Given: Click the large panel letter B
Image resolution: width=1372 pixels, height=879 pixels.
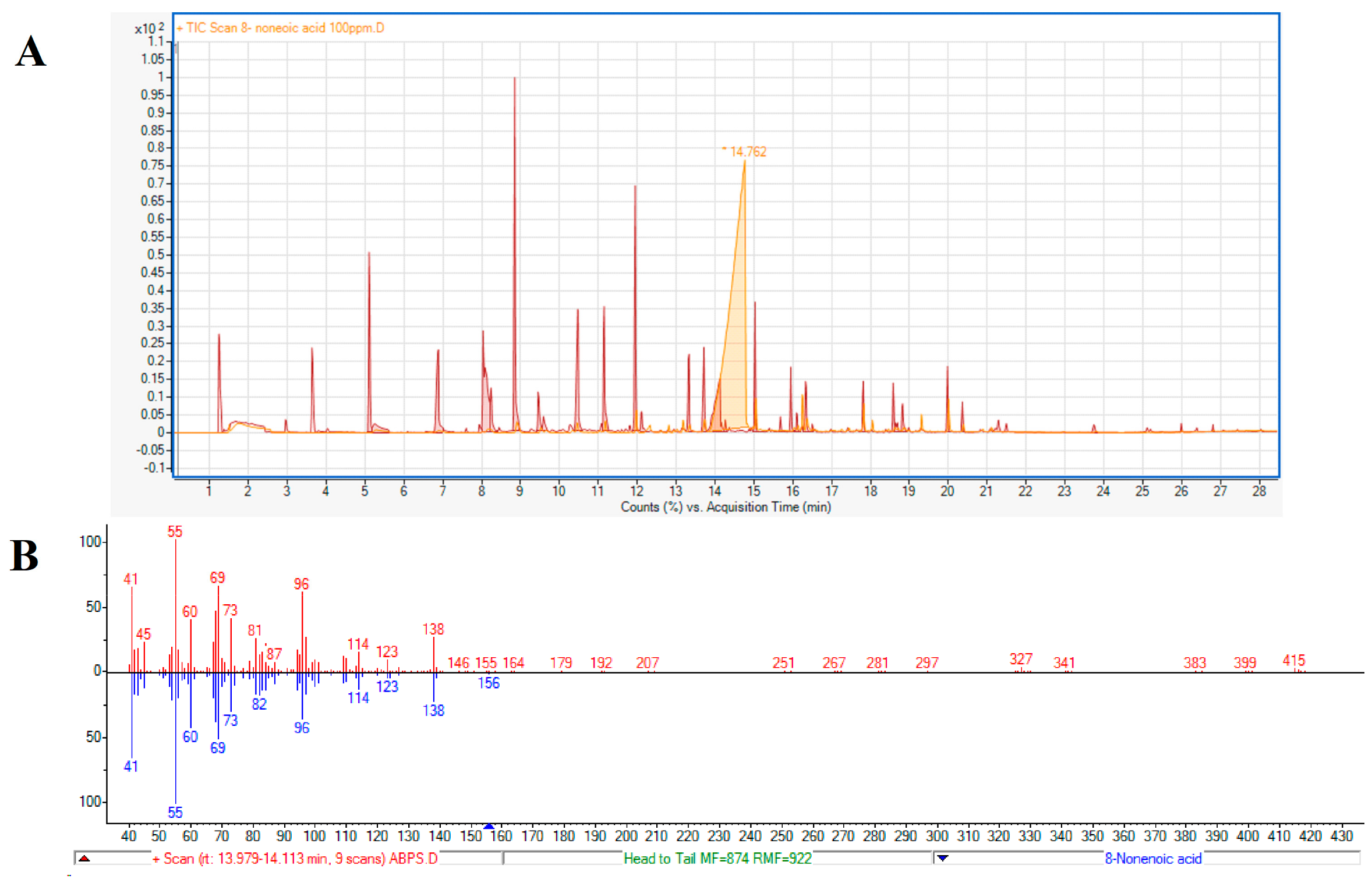Looking at the screenshot, I should [24, 555].
